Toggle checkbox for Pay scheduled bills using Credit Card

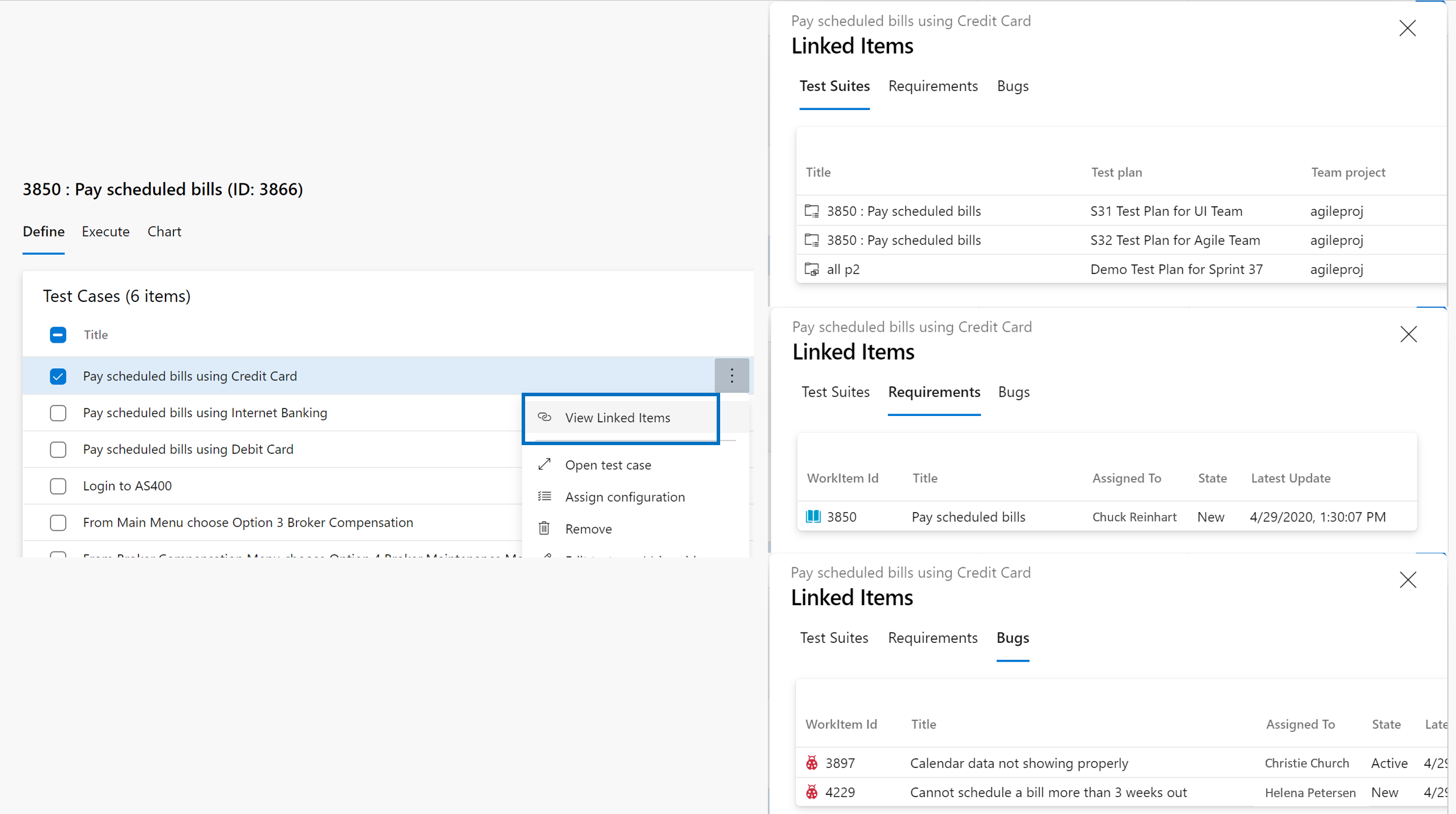pos(57,375)
